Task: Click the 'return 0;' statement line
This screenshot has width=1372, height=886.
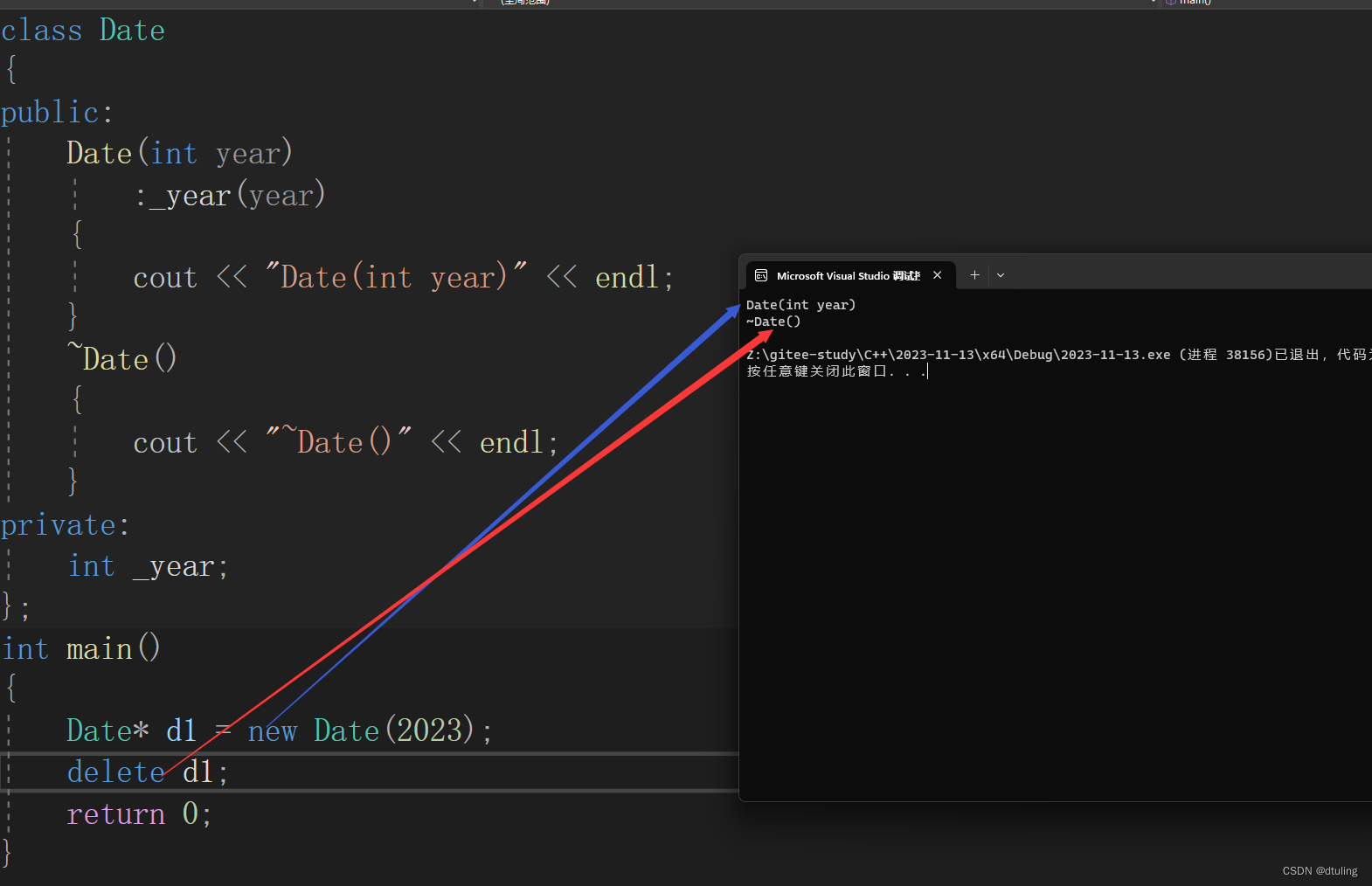Action: pos(139,814)
